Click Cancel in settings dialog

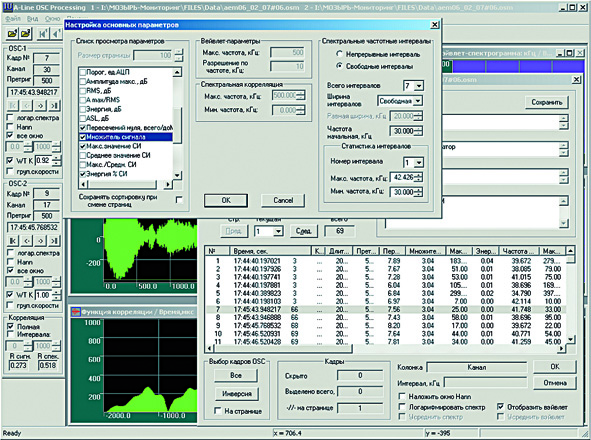point(283,201)
